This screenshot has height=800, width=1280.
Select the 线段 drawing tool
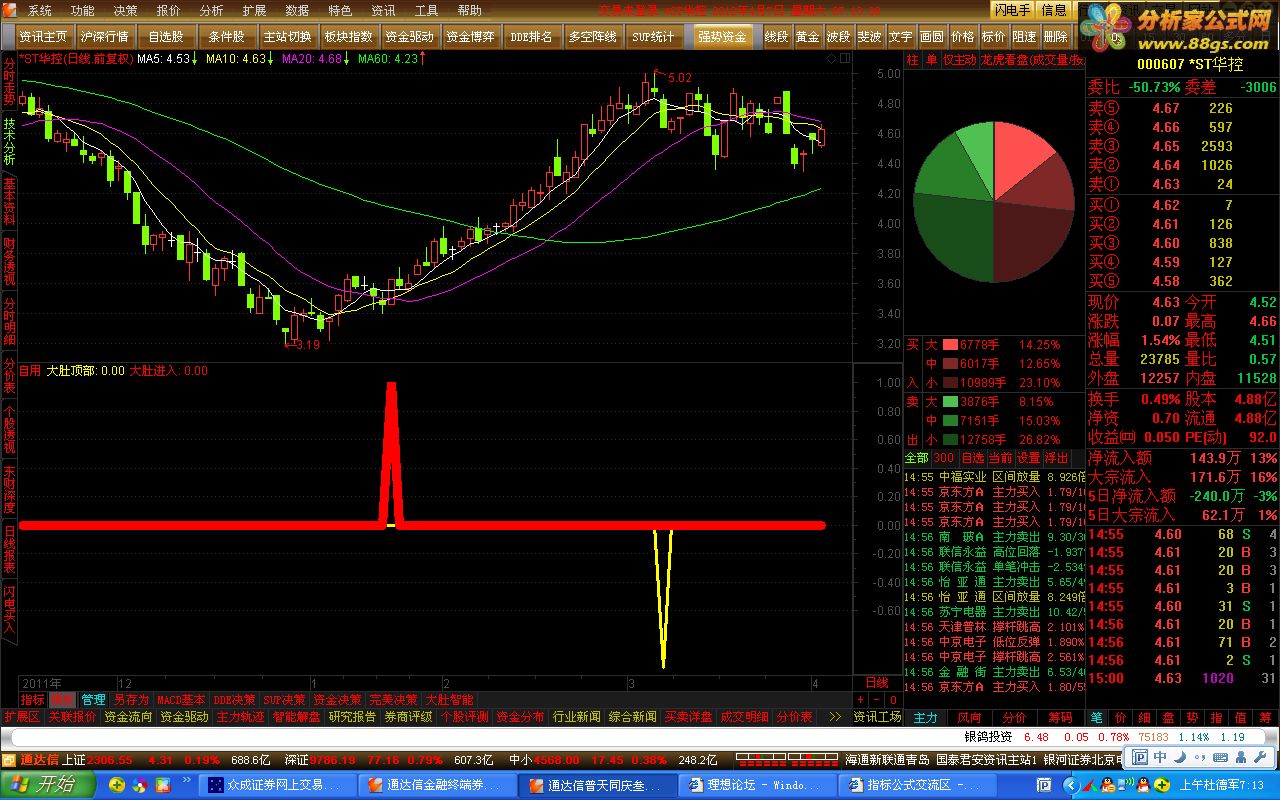tap(777, 37)
